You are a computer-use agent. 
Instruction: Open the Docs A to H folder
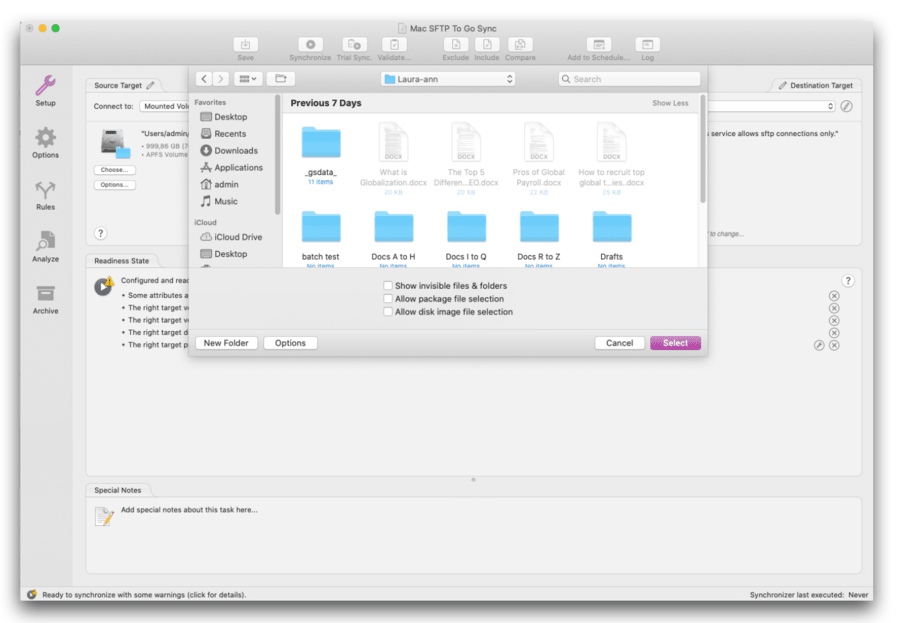pyautogui.click(x=393, y=230)
